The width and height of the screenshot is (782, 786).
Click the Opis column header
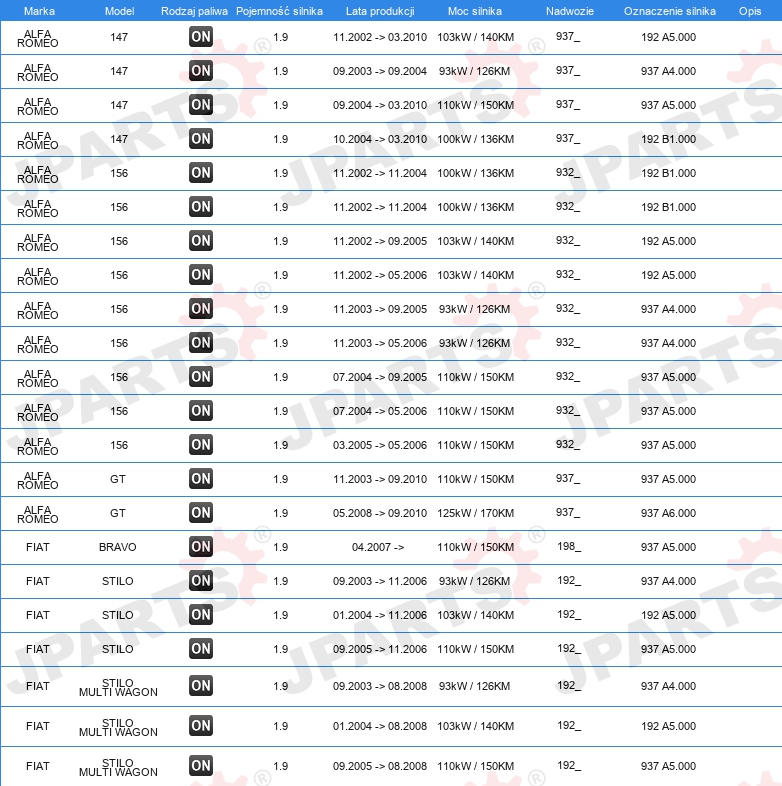point(750,11)
